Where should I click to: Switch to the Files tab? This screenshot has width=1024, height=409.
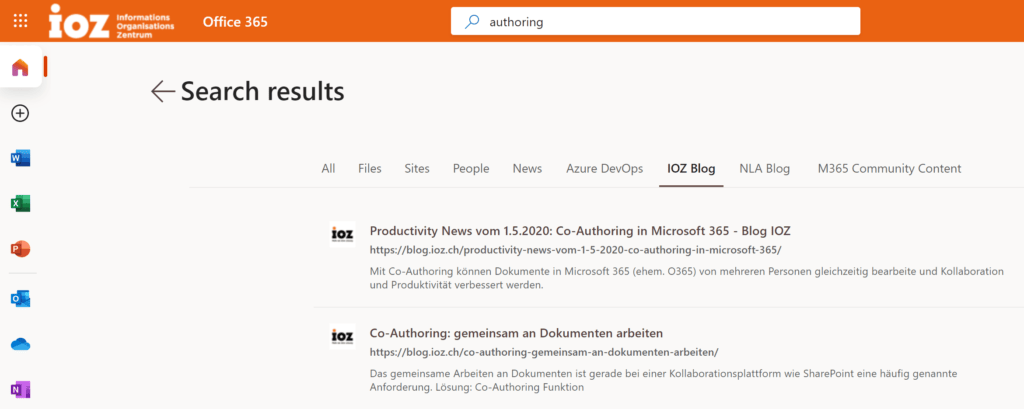click(x=370, y=169)
